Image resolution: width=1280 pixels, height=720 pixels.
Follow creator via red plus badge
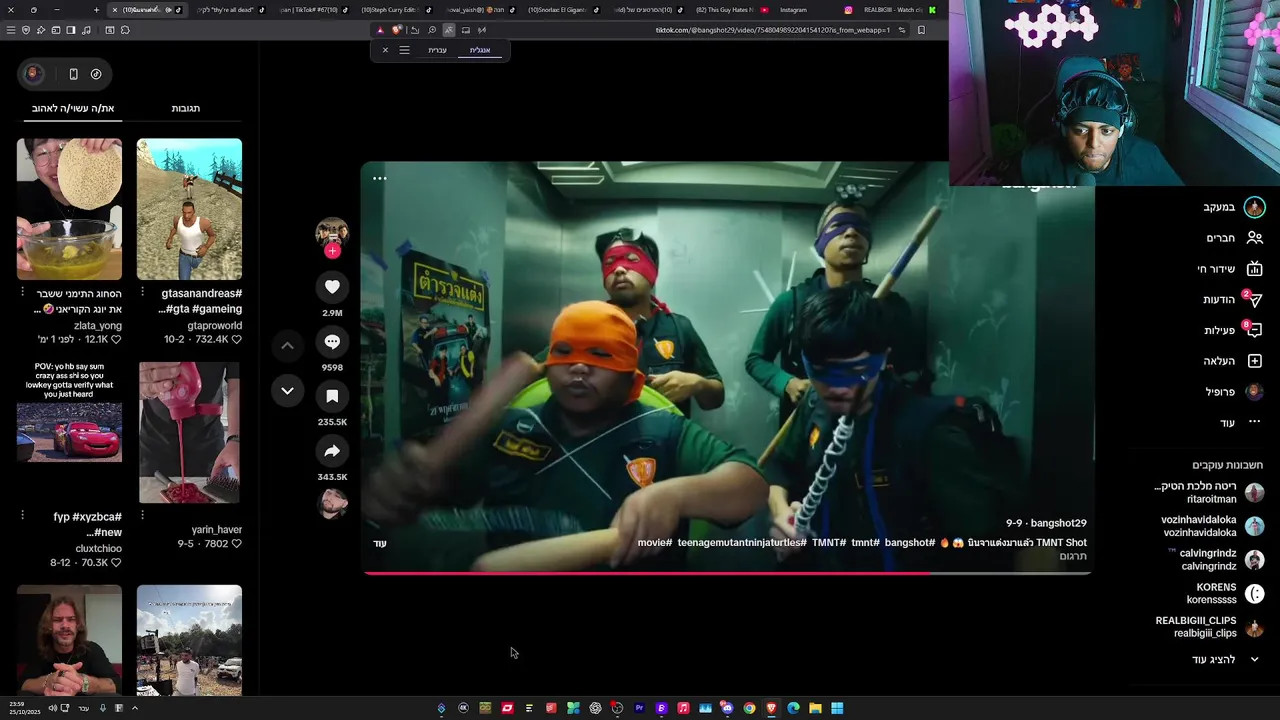point(332,251)
